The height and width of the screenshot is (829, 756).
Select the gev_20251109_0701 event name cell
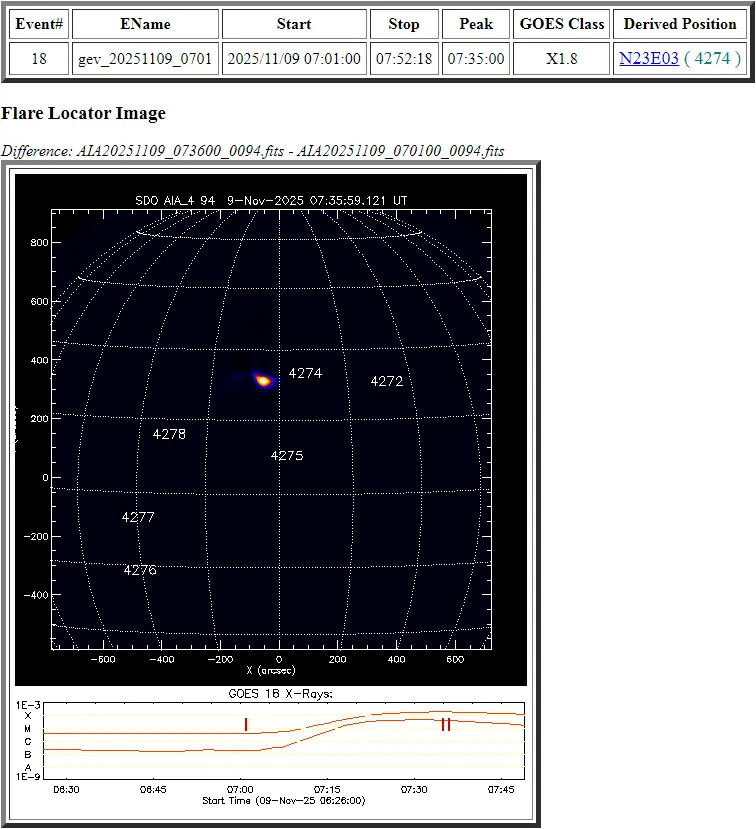145,59
